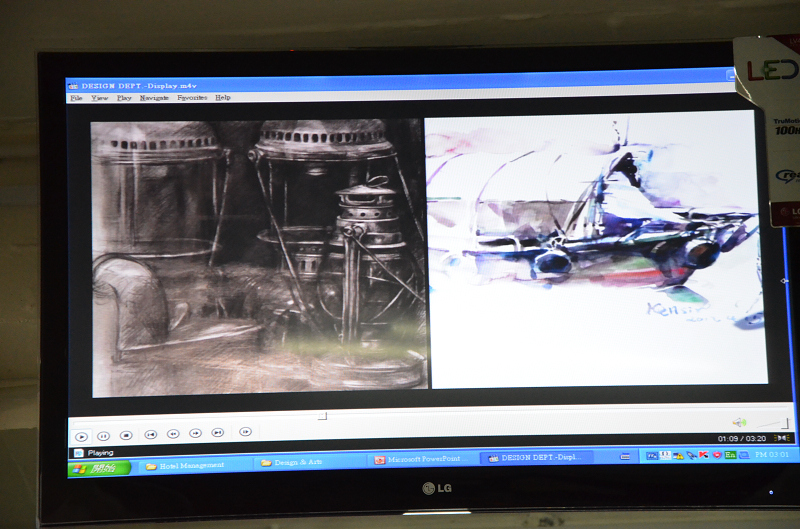
Task: Click the seek bar position handle
Action: pos(322,416)
